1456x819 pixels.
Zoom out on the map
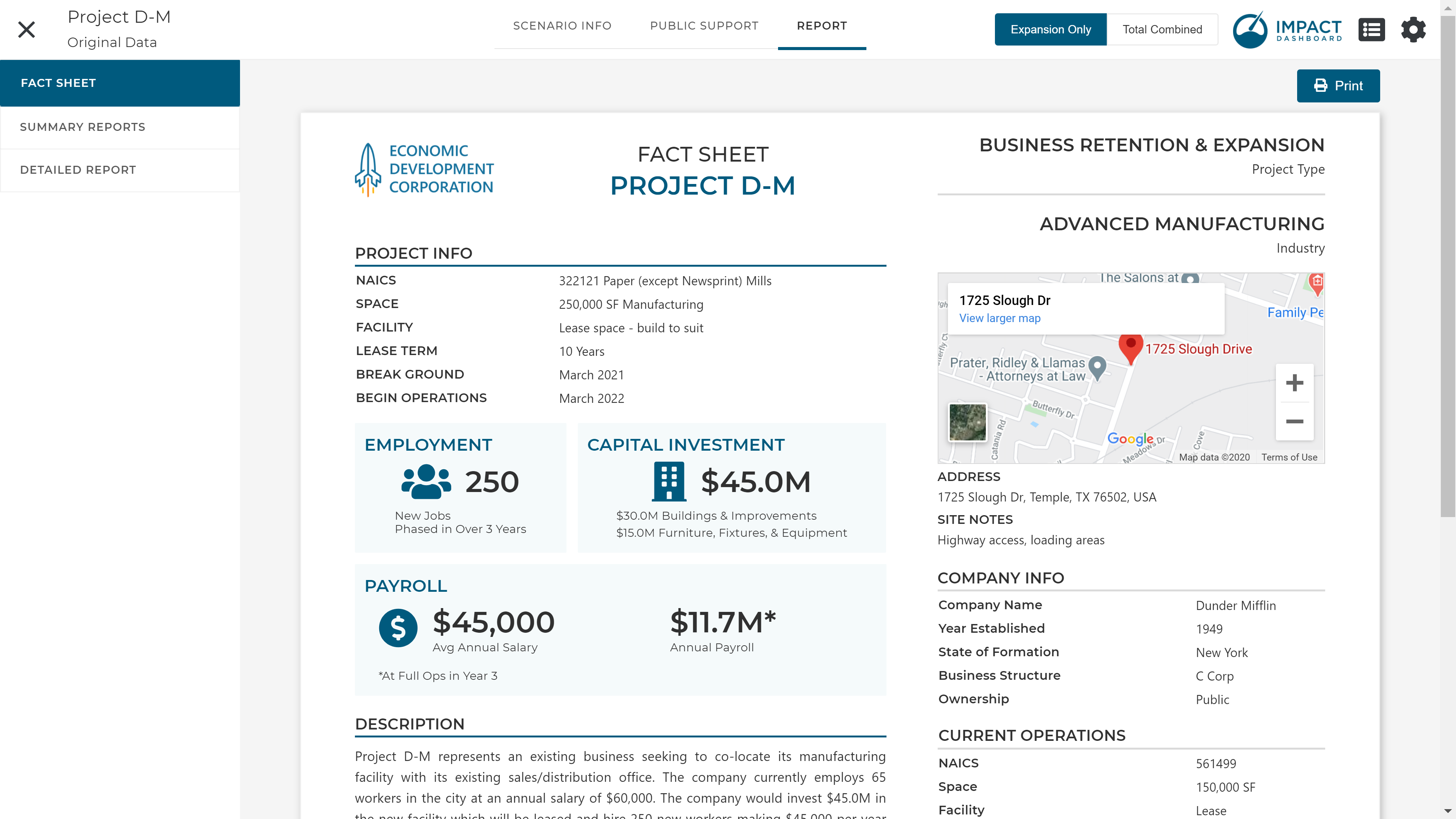click(1294, 421)
